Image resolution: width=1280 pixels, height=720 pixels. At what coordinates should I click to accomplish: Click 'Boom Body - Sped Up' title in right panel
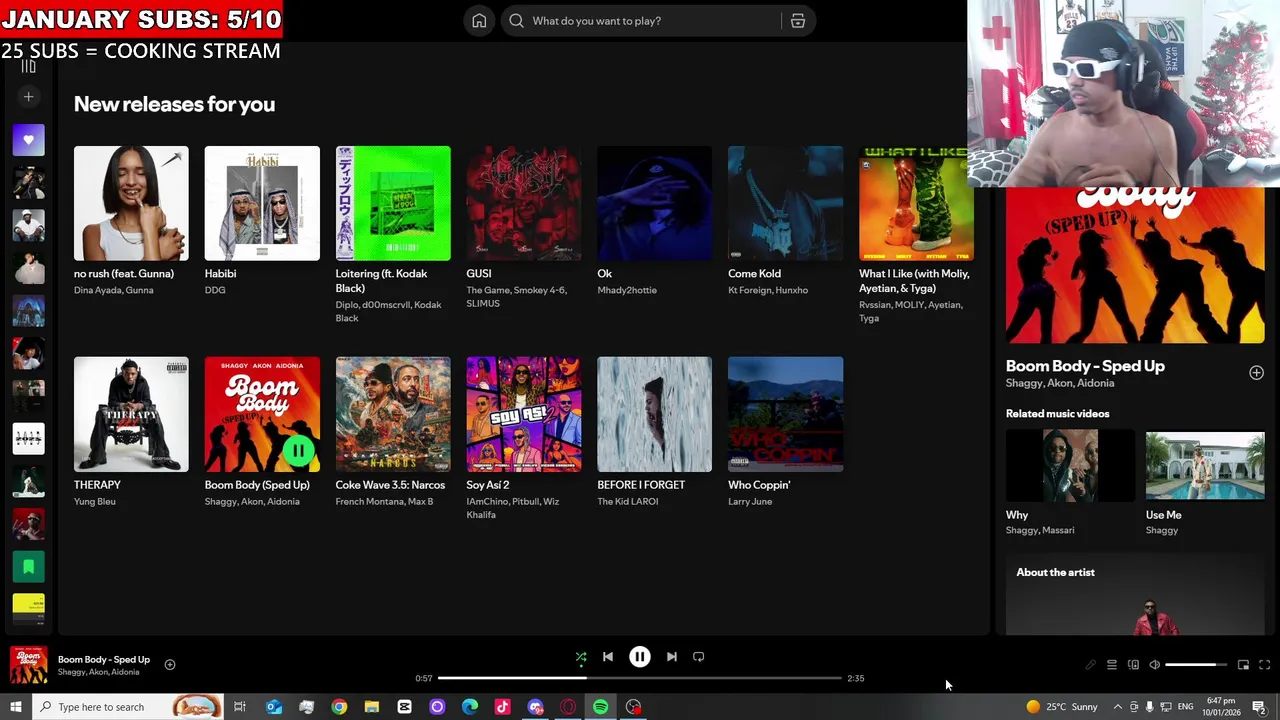pyautogui.click(x=1085, y=366)
